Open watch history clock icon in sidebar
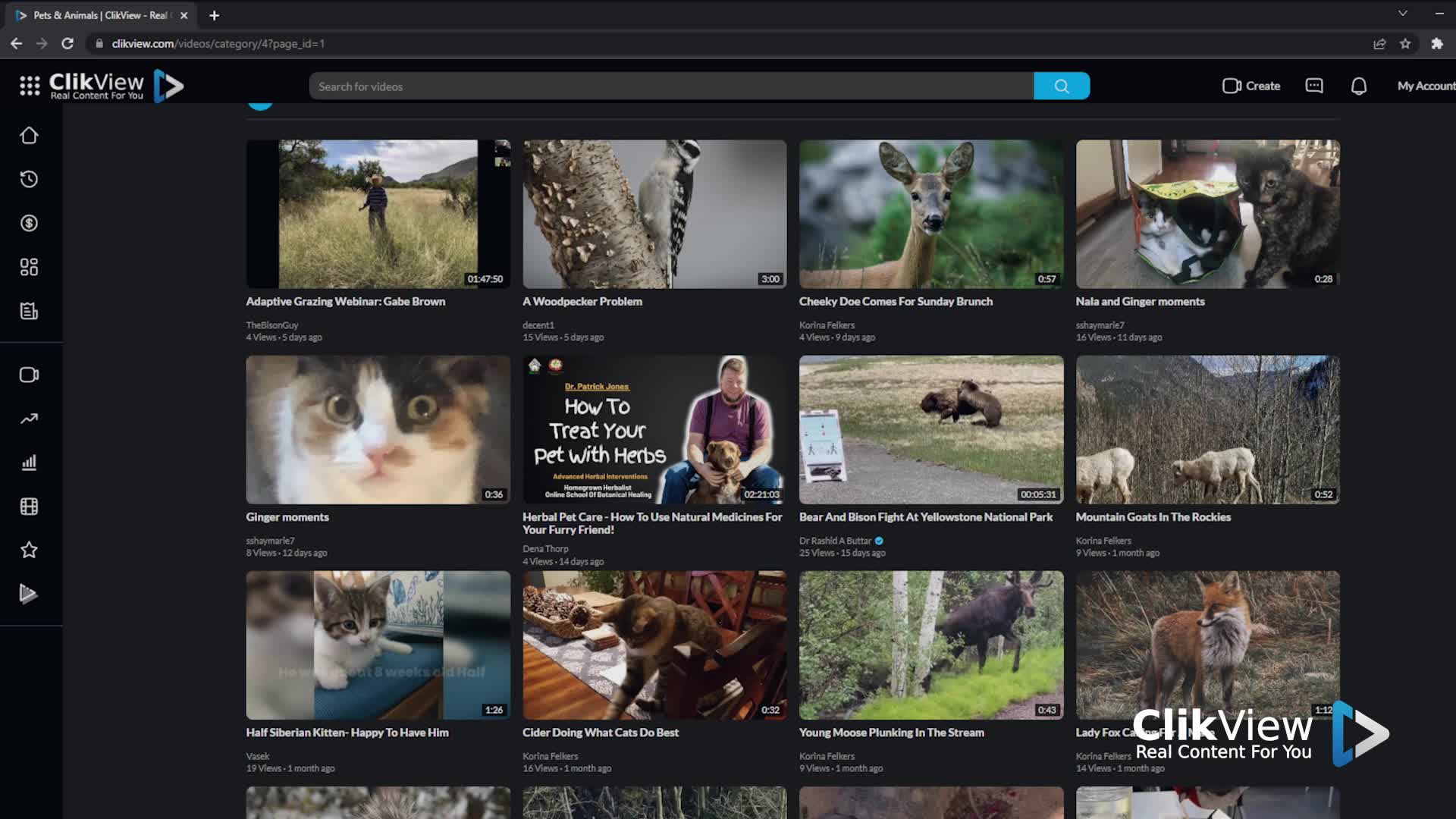 tap(29, 180)
